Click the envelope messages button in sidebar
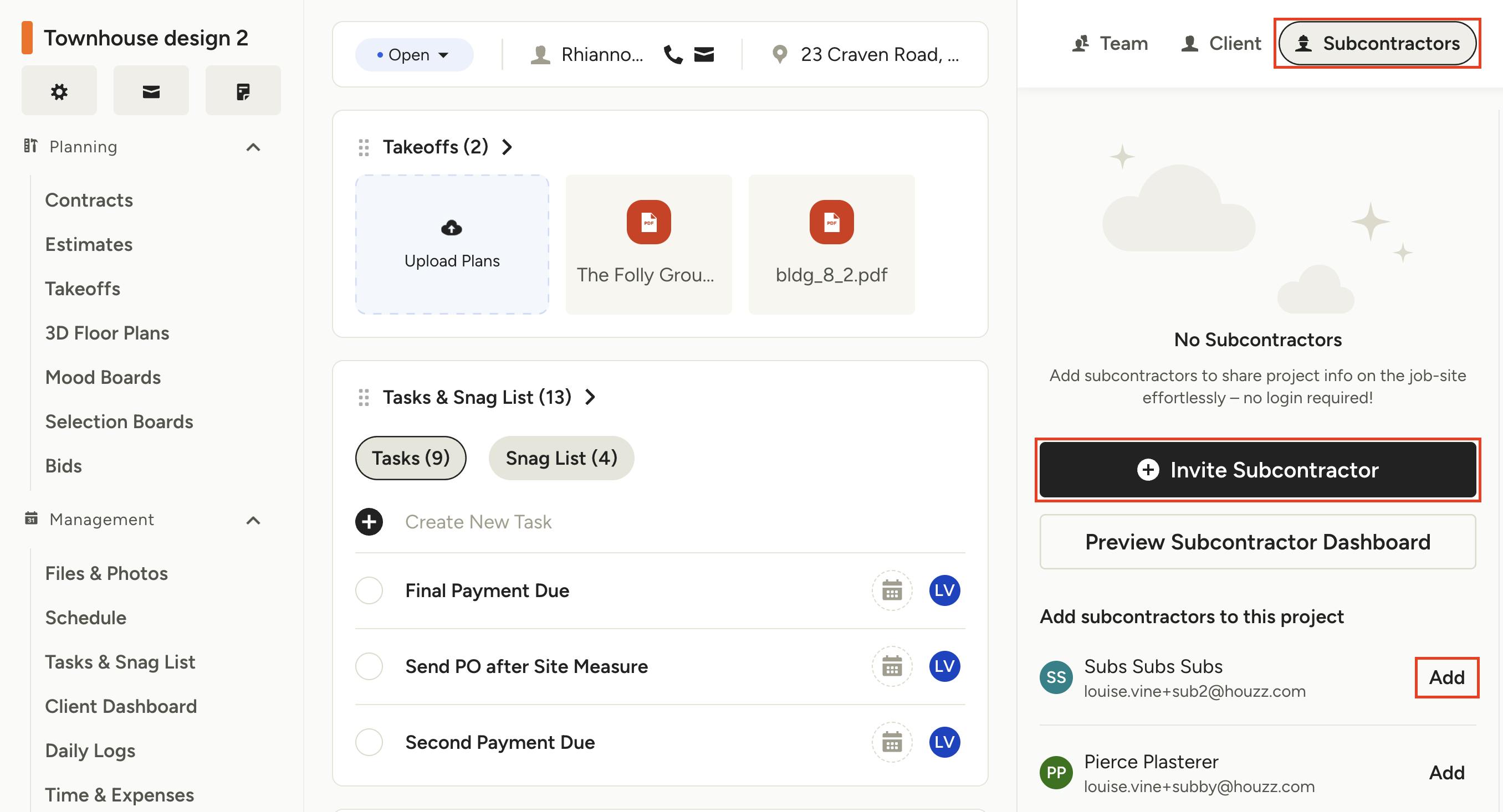This screenshot has width=1503, height=812. click(x=151, y=91)
